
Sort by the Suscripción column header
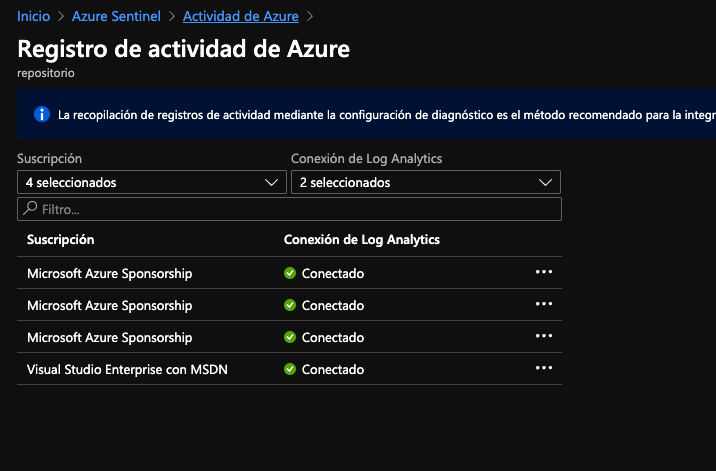pos(60,240)
